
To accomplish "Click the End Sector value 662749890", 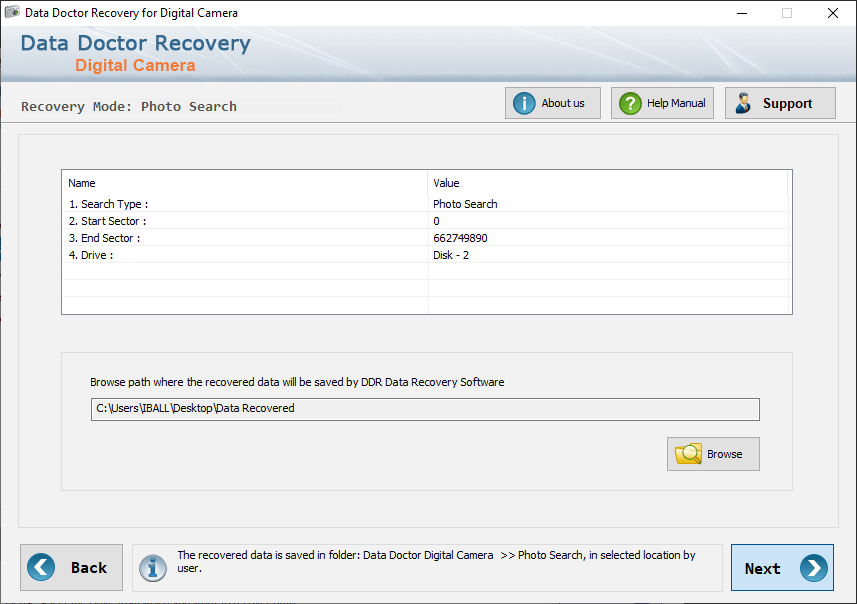I will [460, 238].
